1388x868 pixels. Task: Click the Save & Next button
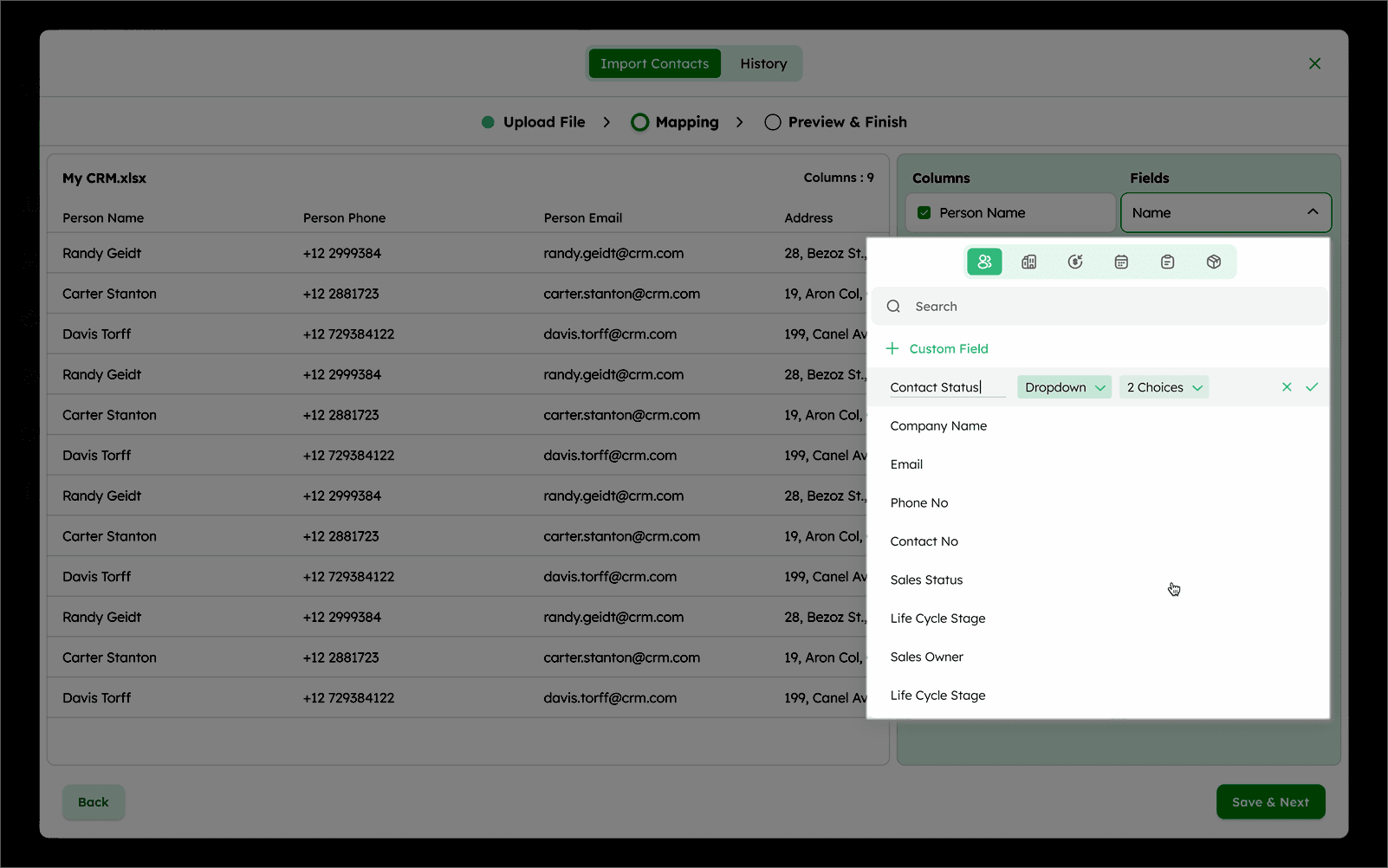pyautogui.click(x=1269, y=802)
